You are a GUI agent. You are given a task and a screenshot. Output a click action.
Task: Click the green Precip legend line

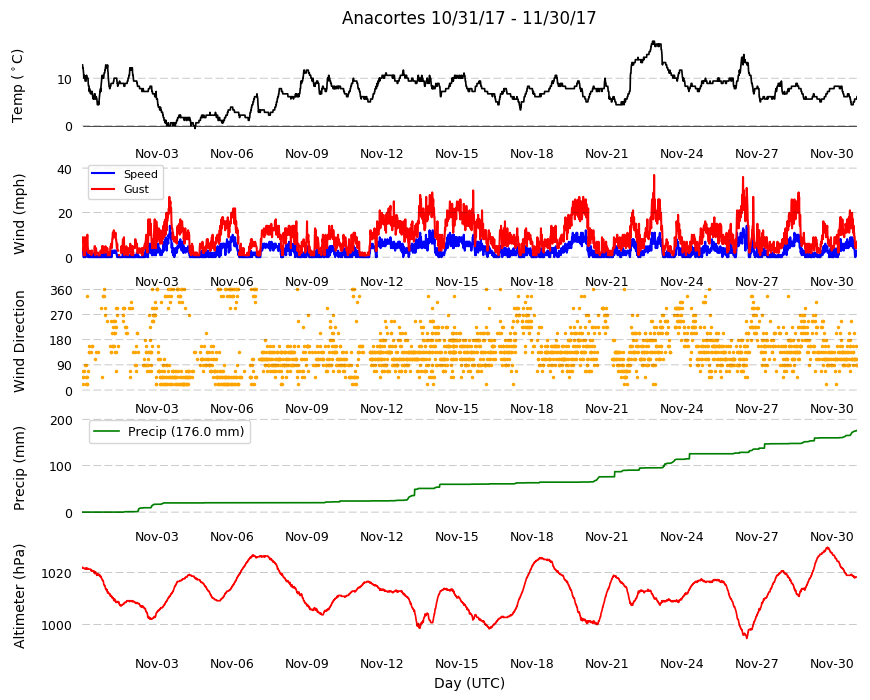107,432
